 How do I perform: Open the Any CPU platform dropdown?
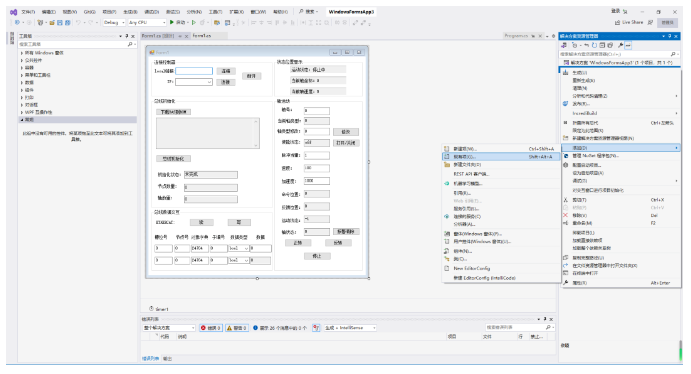coord(147,22)
